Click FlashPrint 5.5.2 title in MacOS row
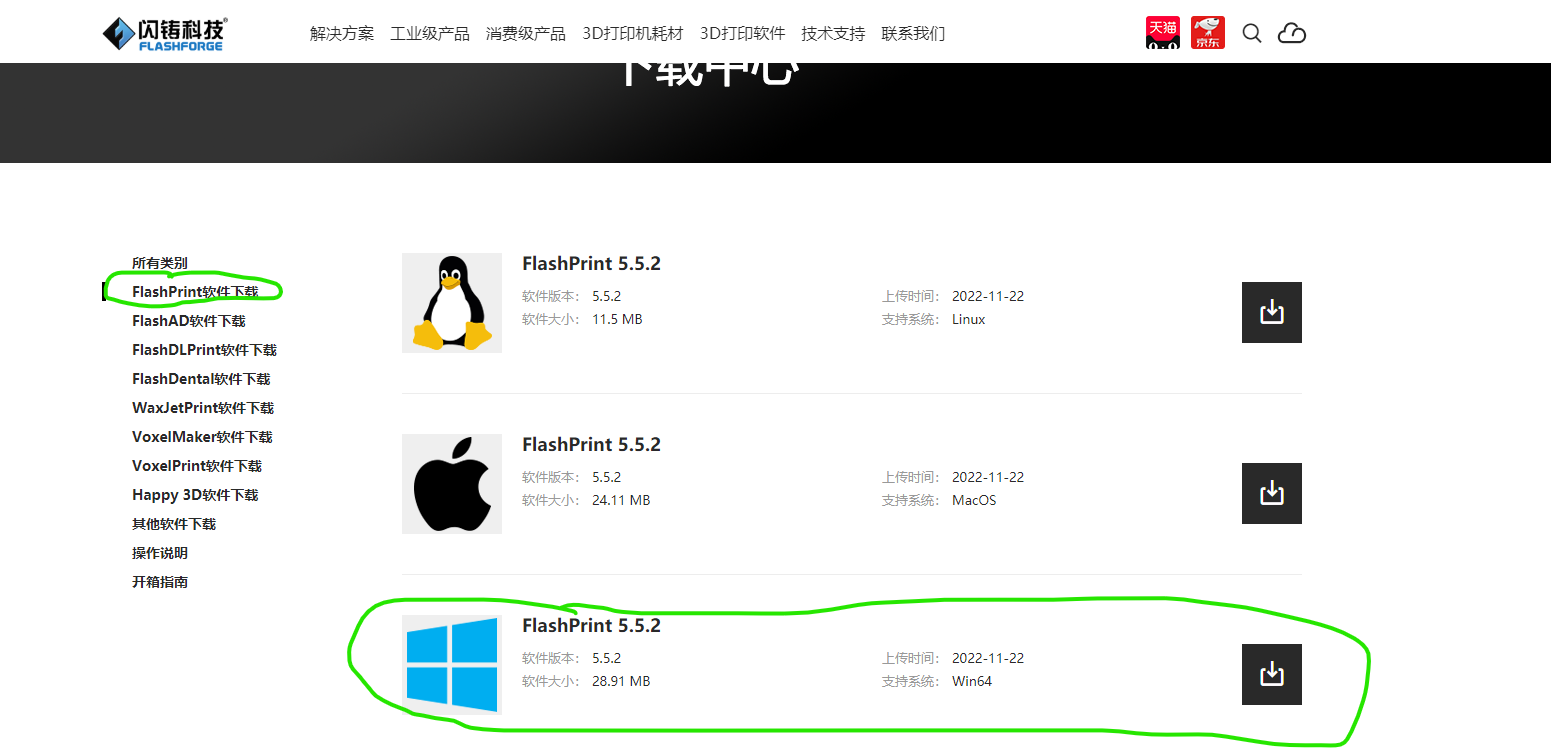1551x755 pixels. [x=591, y=445]
